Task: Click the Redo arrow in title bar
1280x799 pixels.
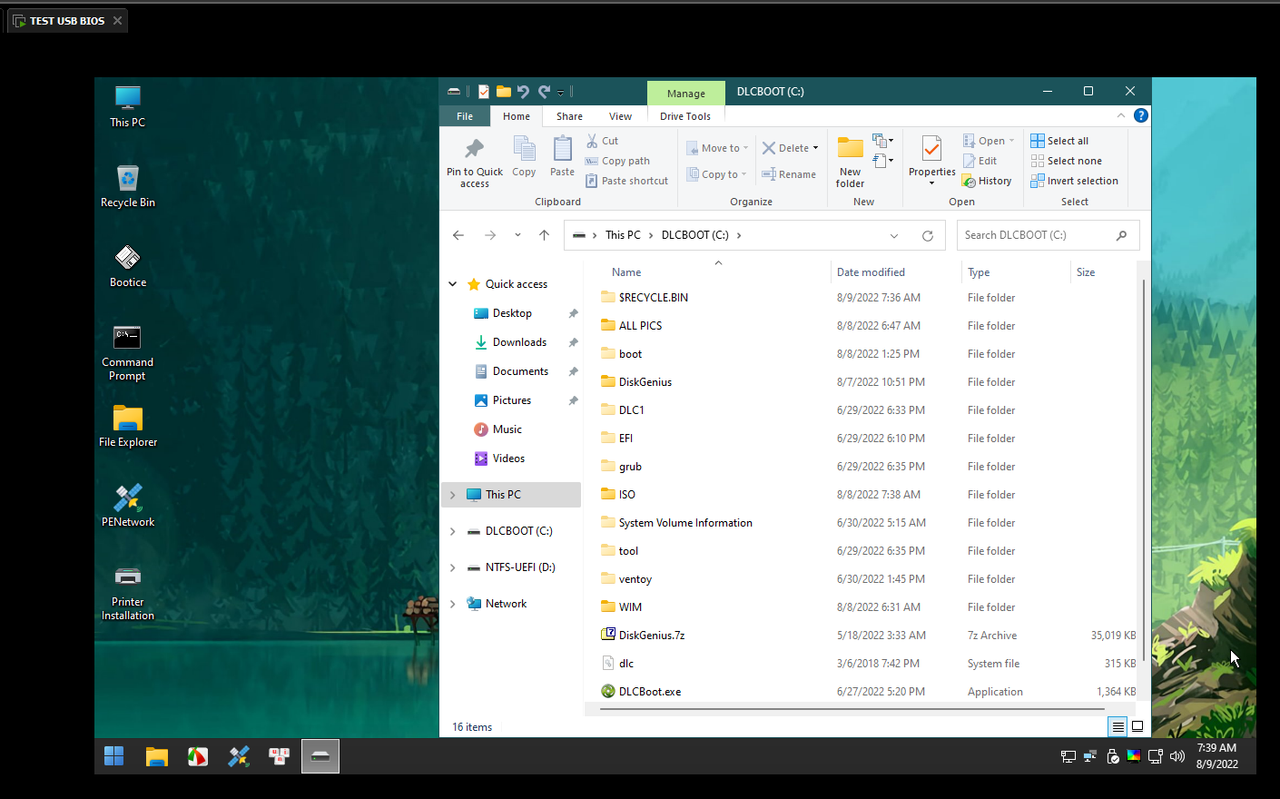Action: point(544,91)
